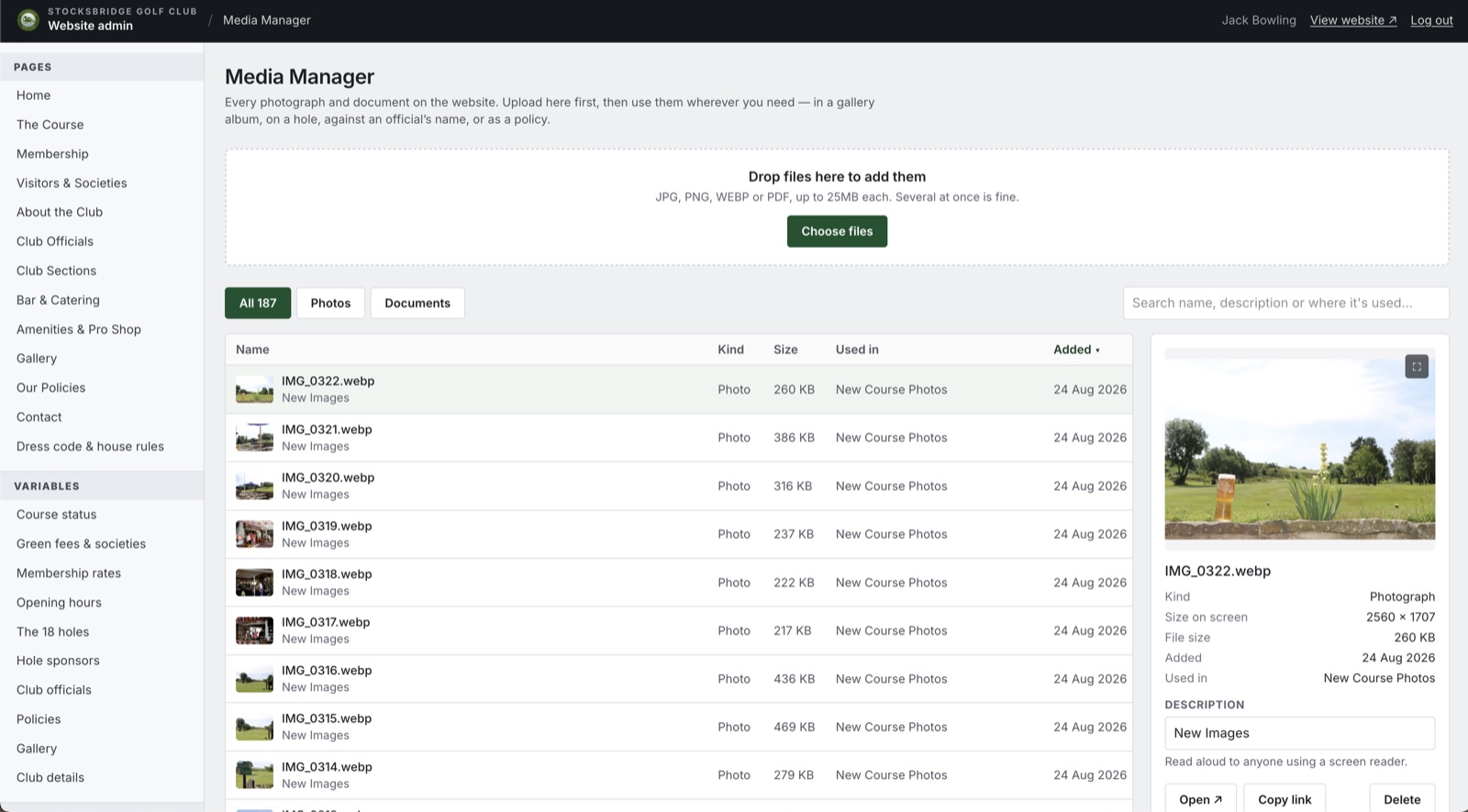Open Visitors & Societies sidebar page
This screenshot has height=812, width=1468.
tap(72, 184)
